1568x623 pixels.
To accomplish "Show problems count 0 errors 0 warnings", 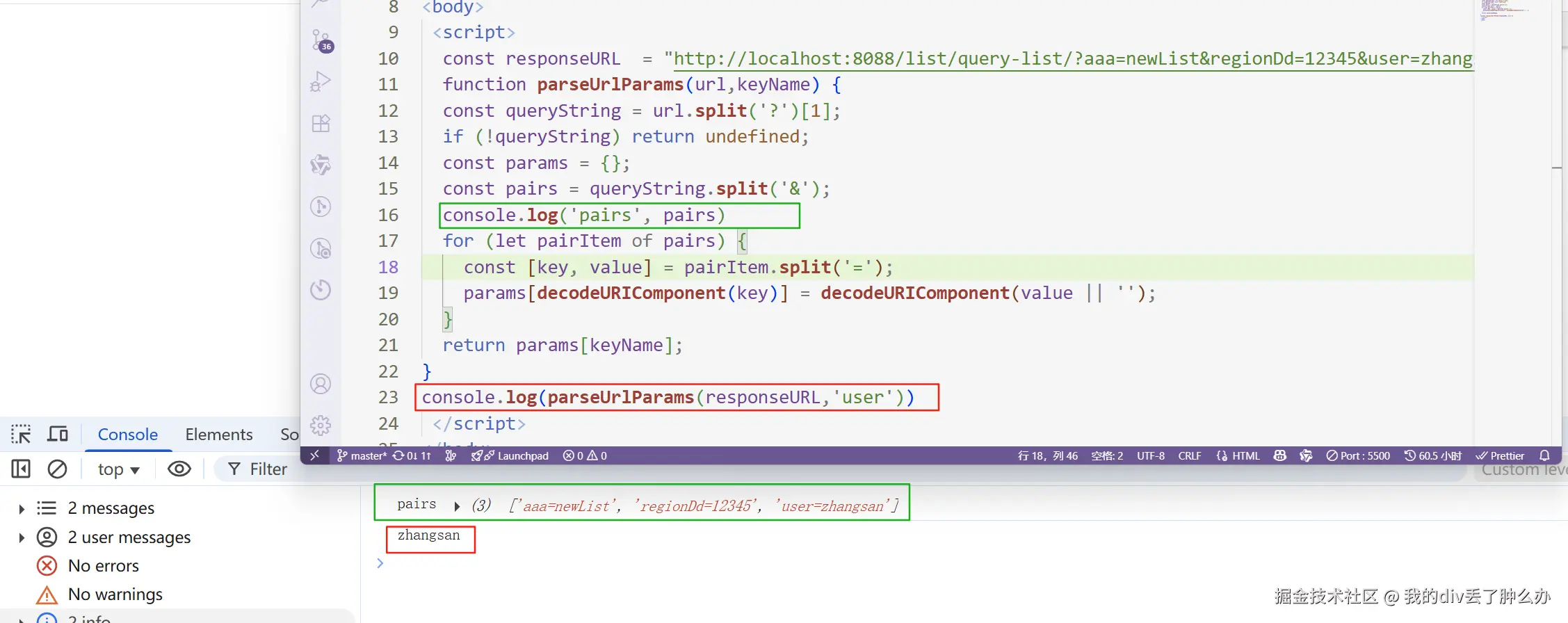I will (x=585, y=455).
